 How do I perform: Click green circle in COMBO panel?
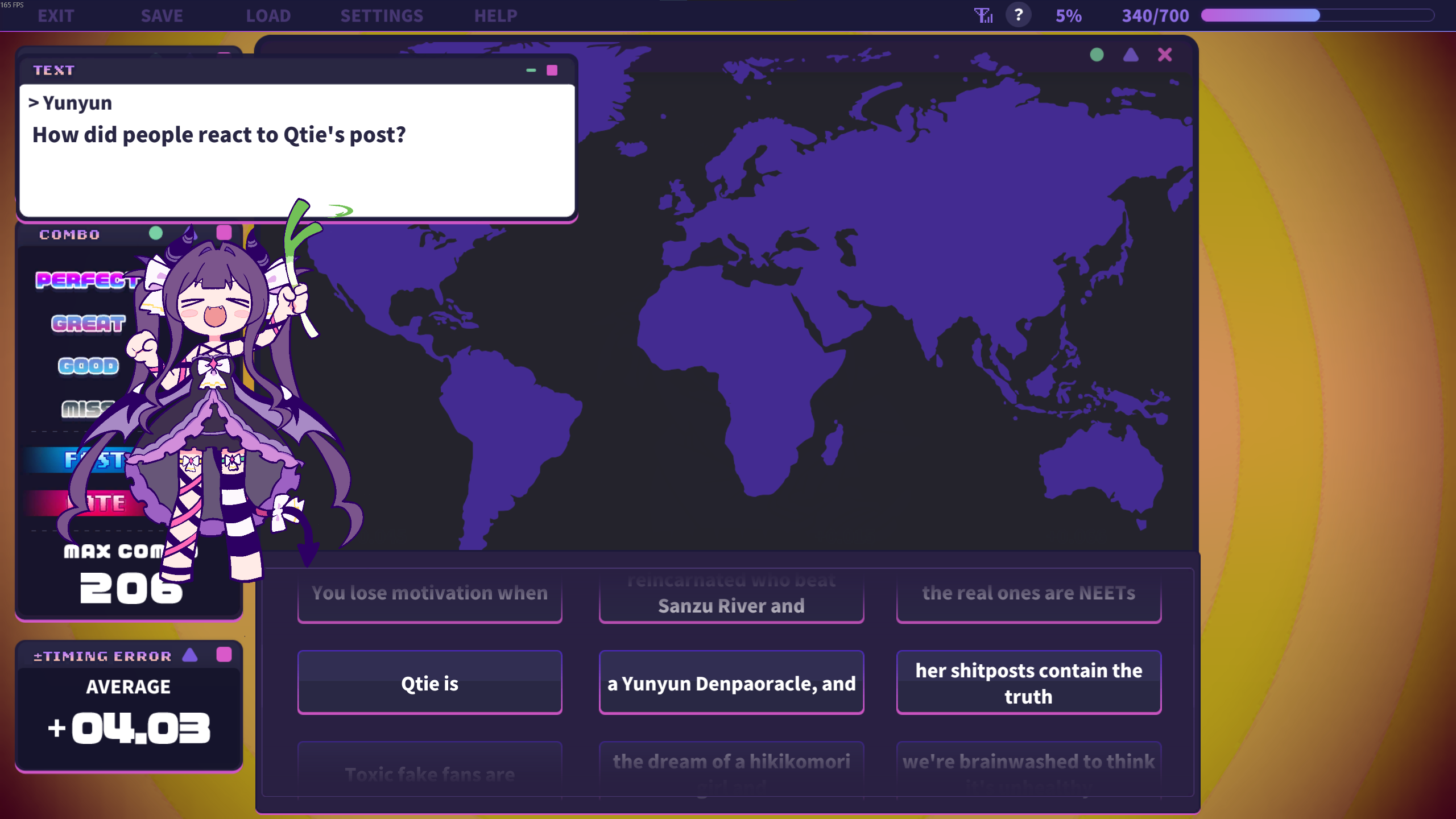155,233
